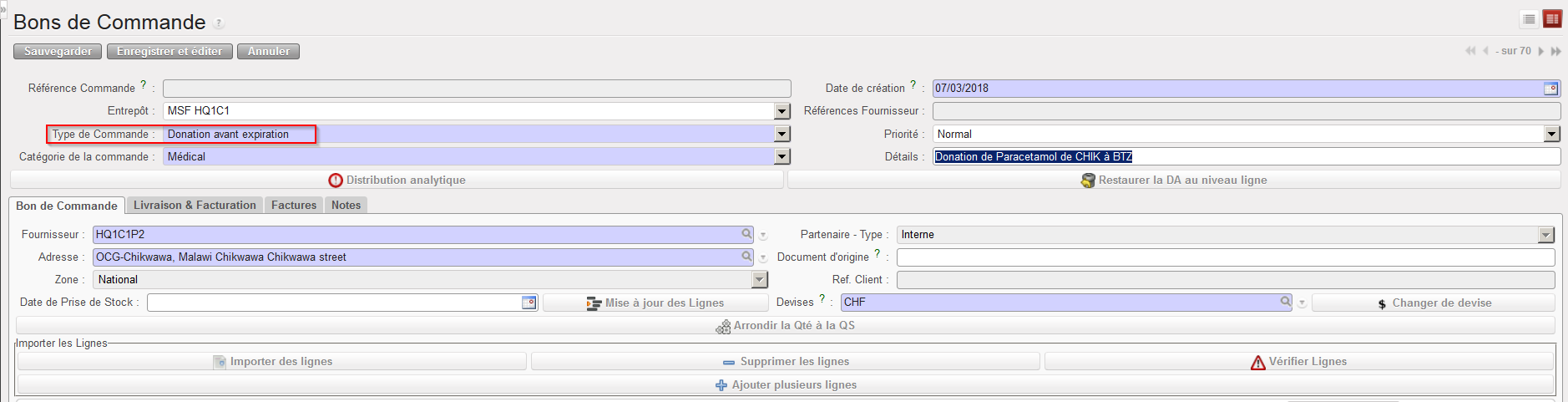The height and width of the screenshot is (402, 1568).
Task: Click the Annuler button
Action: [268, 51]
